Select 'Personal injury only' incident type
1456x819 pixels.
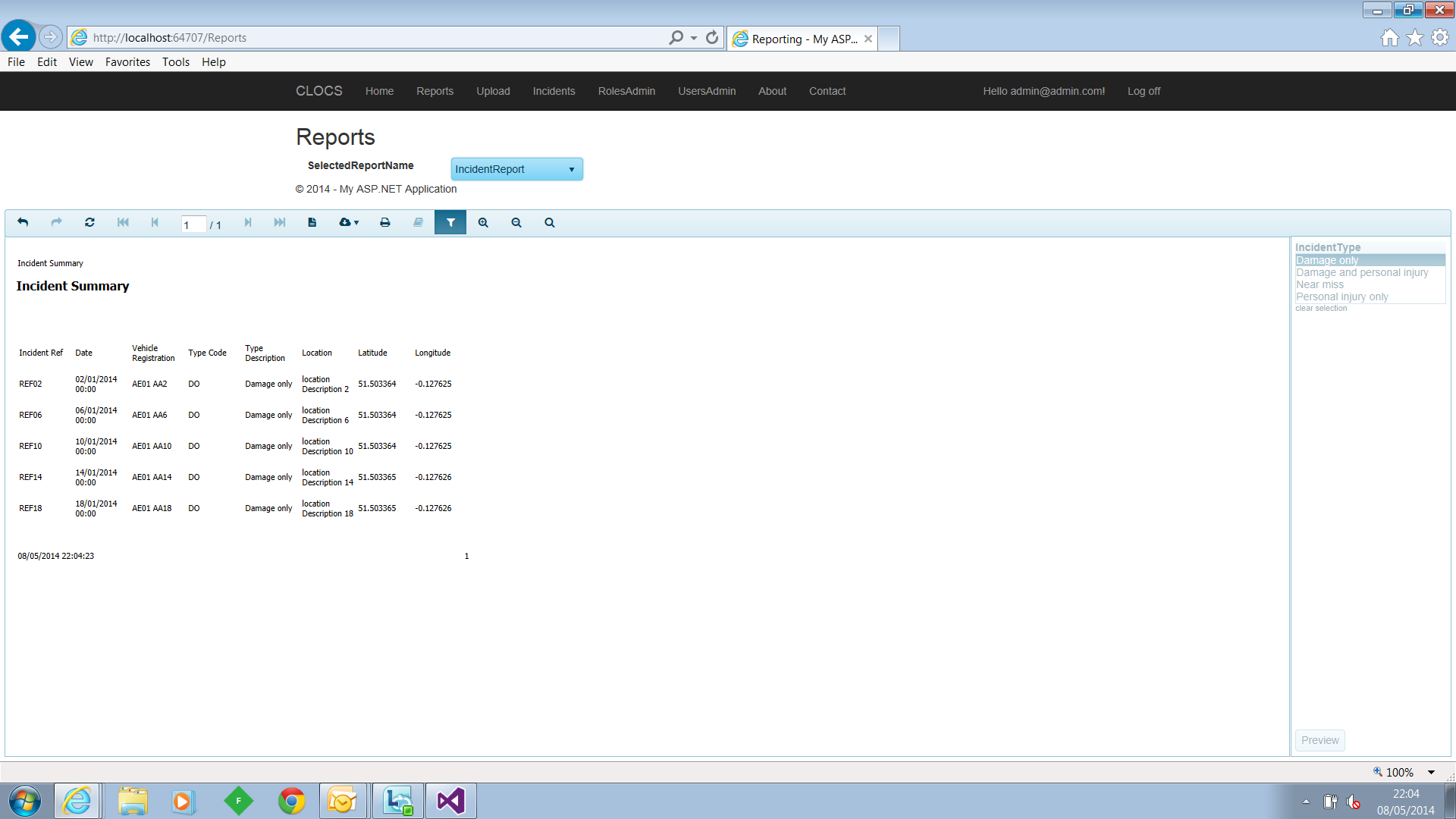1341,297
